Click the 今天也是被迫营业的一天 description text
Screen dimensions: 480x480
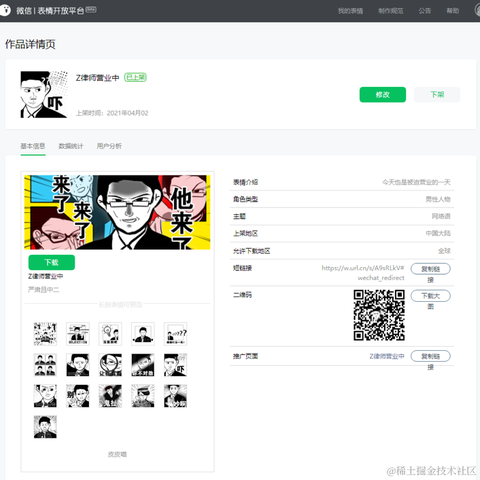(416, 182)
